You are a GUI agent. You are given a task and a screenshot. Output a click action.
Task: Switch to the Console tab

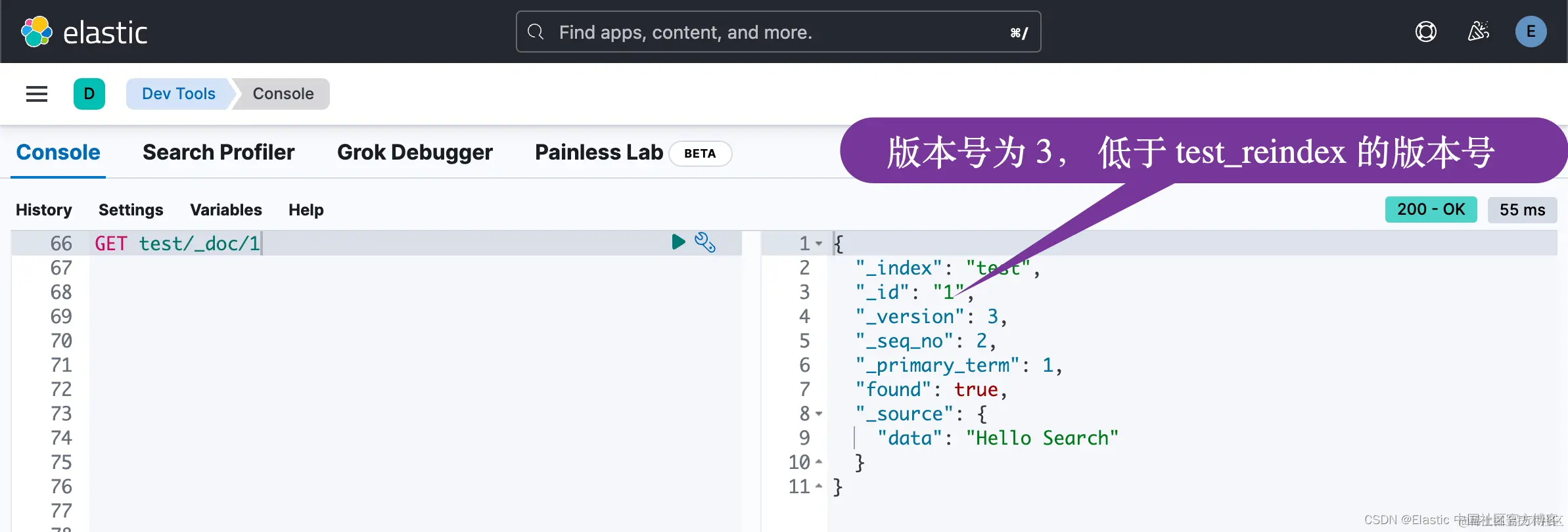tap(58, 152)
